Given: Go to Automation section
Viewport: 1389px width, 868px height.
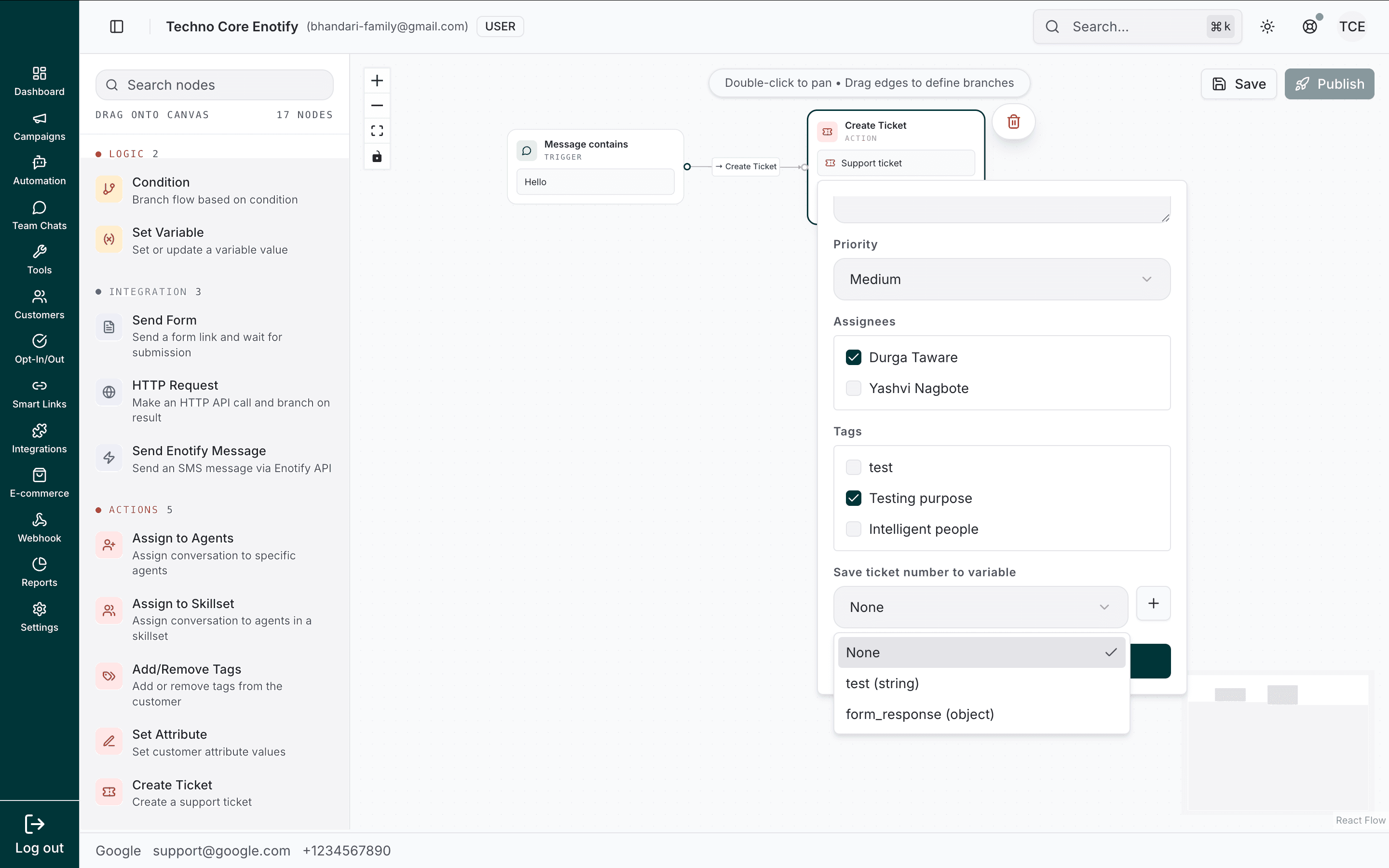Looking at the screenshot, I should pos(39,171).
